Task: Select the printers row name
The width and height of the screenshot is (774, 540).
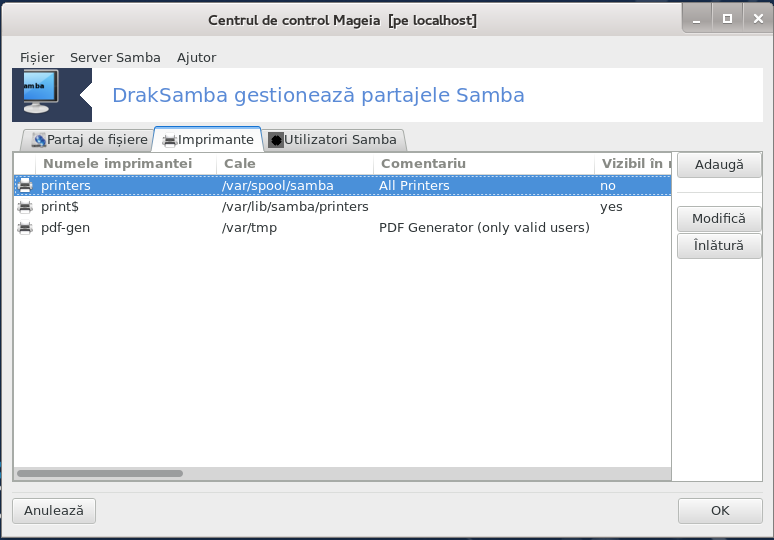Action: (x=66, y=186)
